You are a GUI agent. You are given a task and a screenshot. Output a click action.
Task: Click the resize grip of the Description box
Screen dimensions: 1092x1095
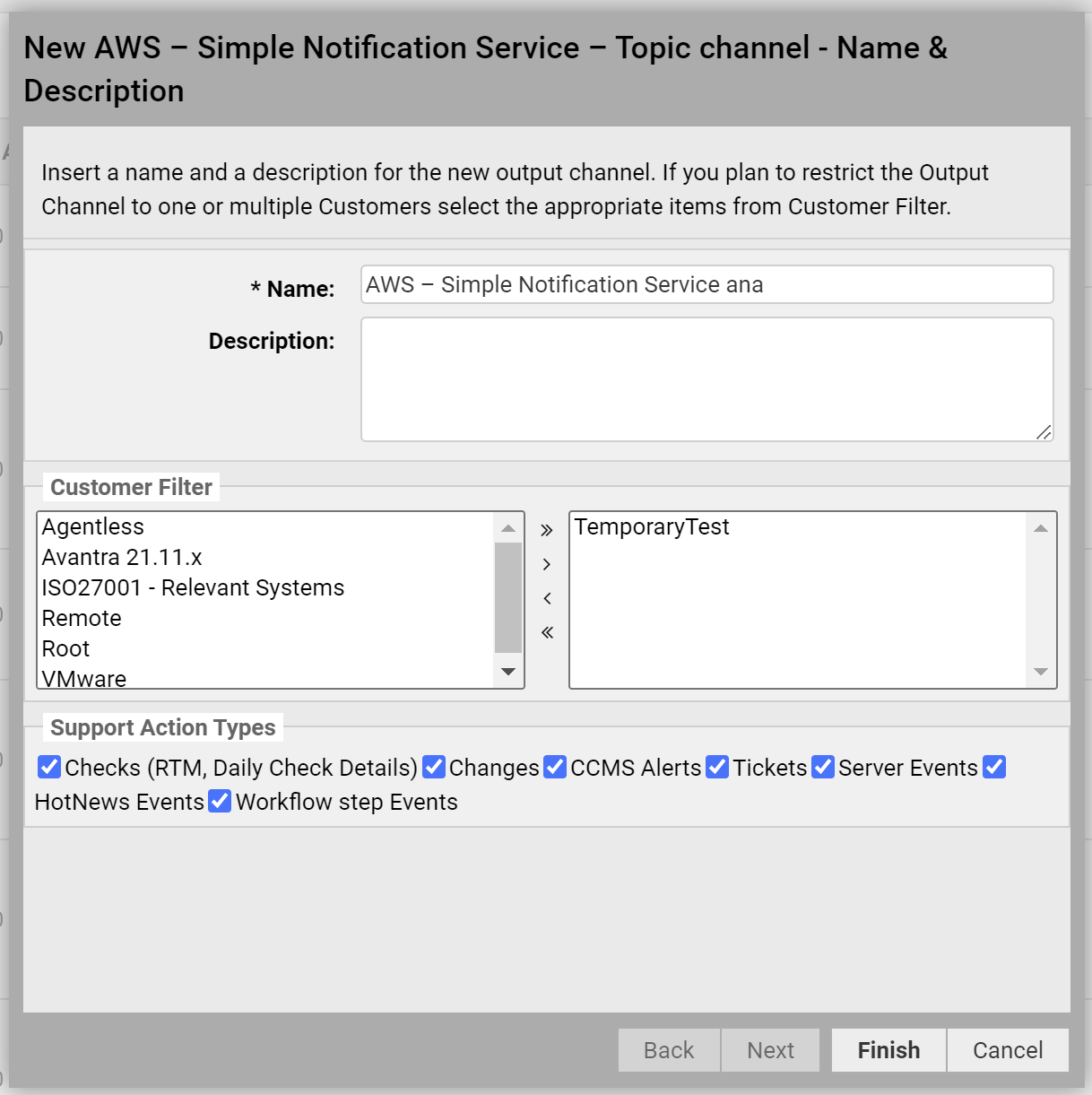1045,432
